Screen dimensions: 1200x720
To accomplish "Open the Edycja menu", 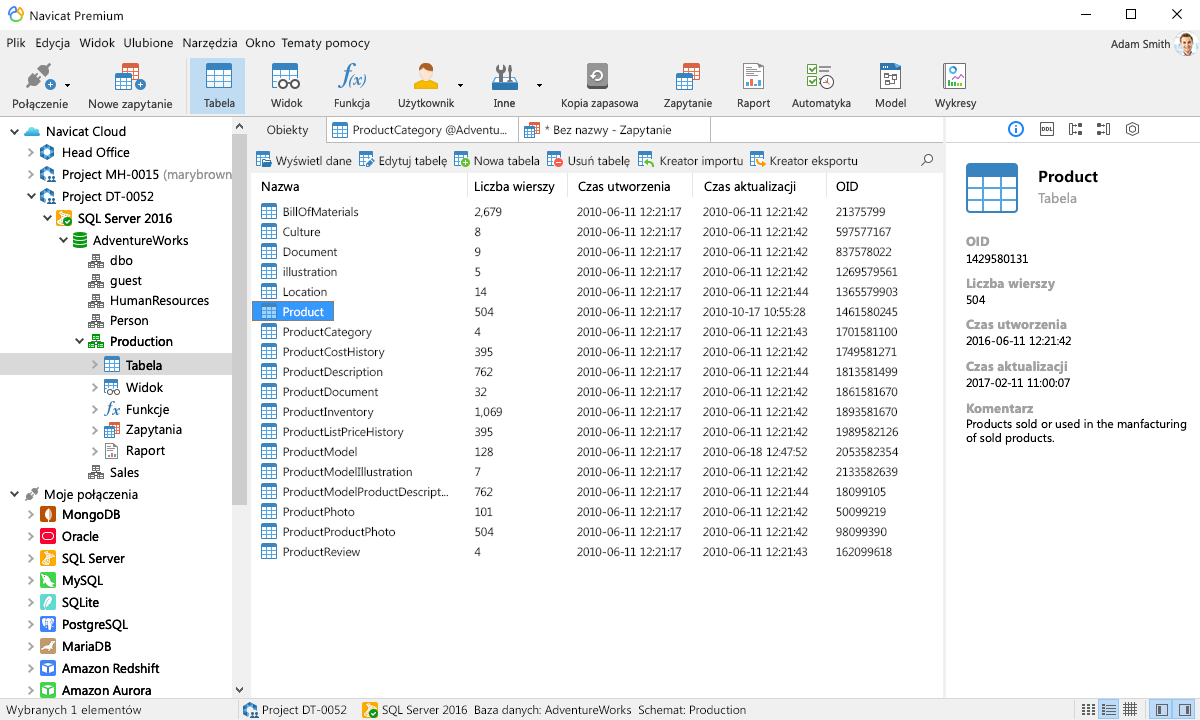I will point(52,43).
